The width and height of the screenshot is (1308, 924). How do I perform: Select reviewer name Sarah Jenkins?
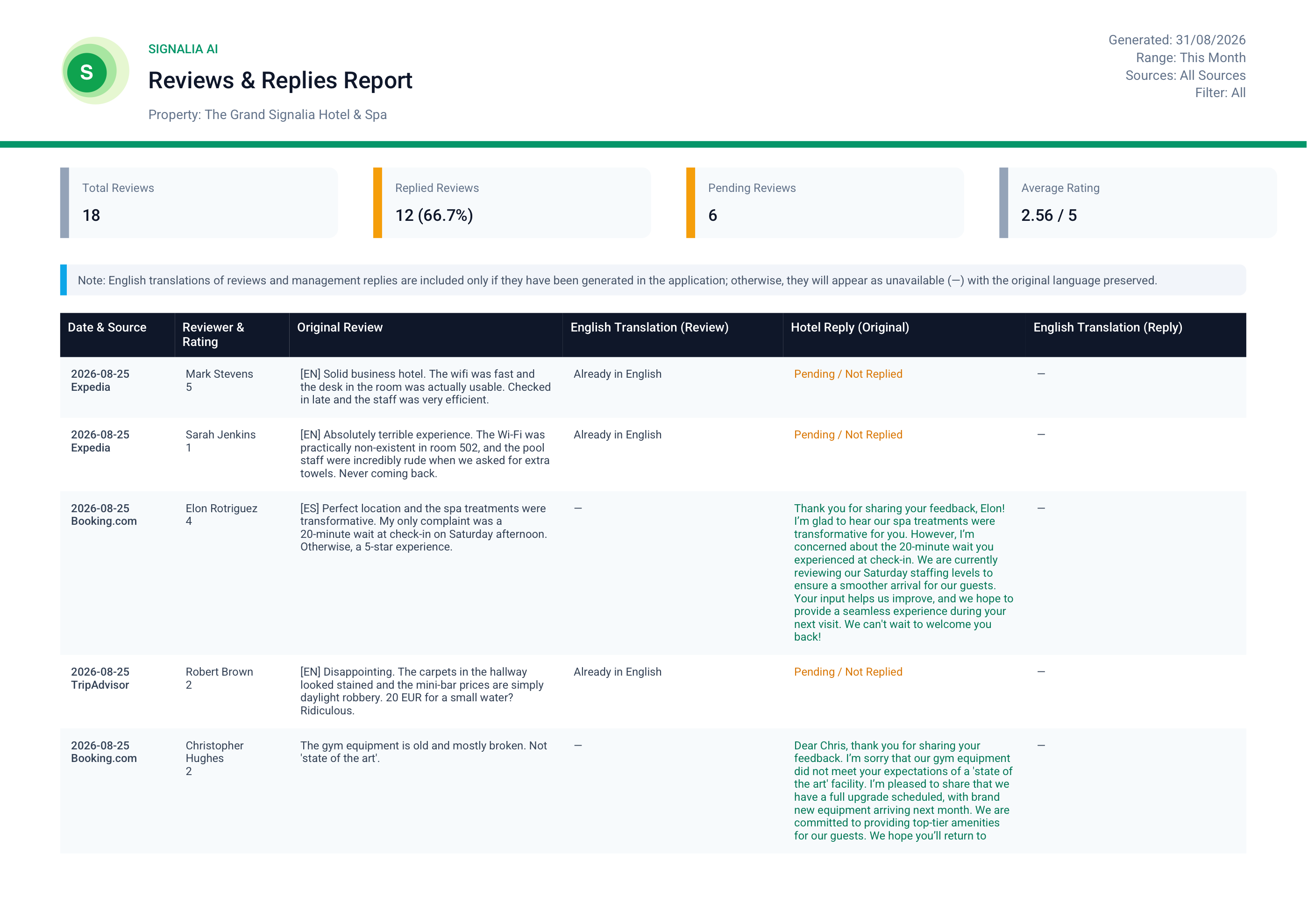[x=220, y=434]
